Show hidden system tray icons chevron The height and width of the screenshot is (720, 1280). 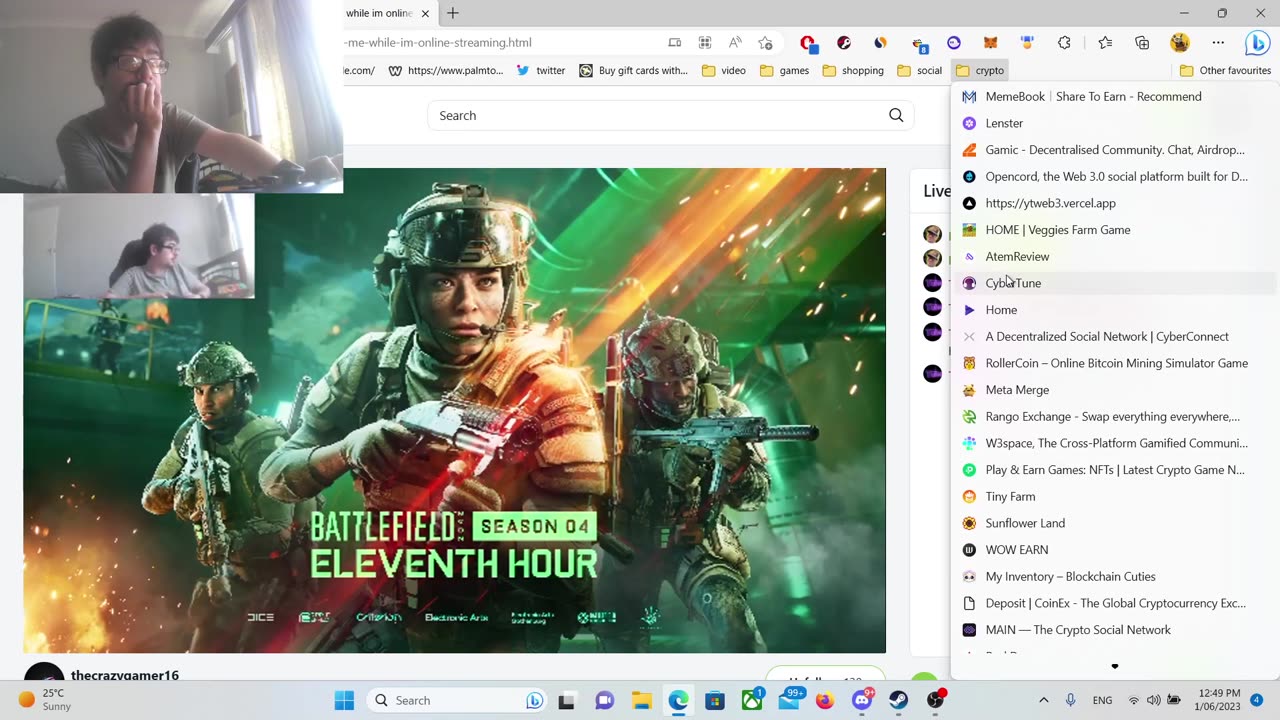(1044, 700)
